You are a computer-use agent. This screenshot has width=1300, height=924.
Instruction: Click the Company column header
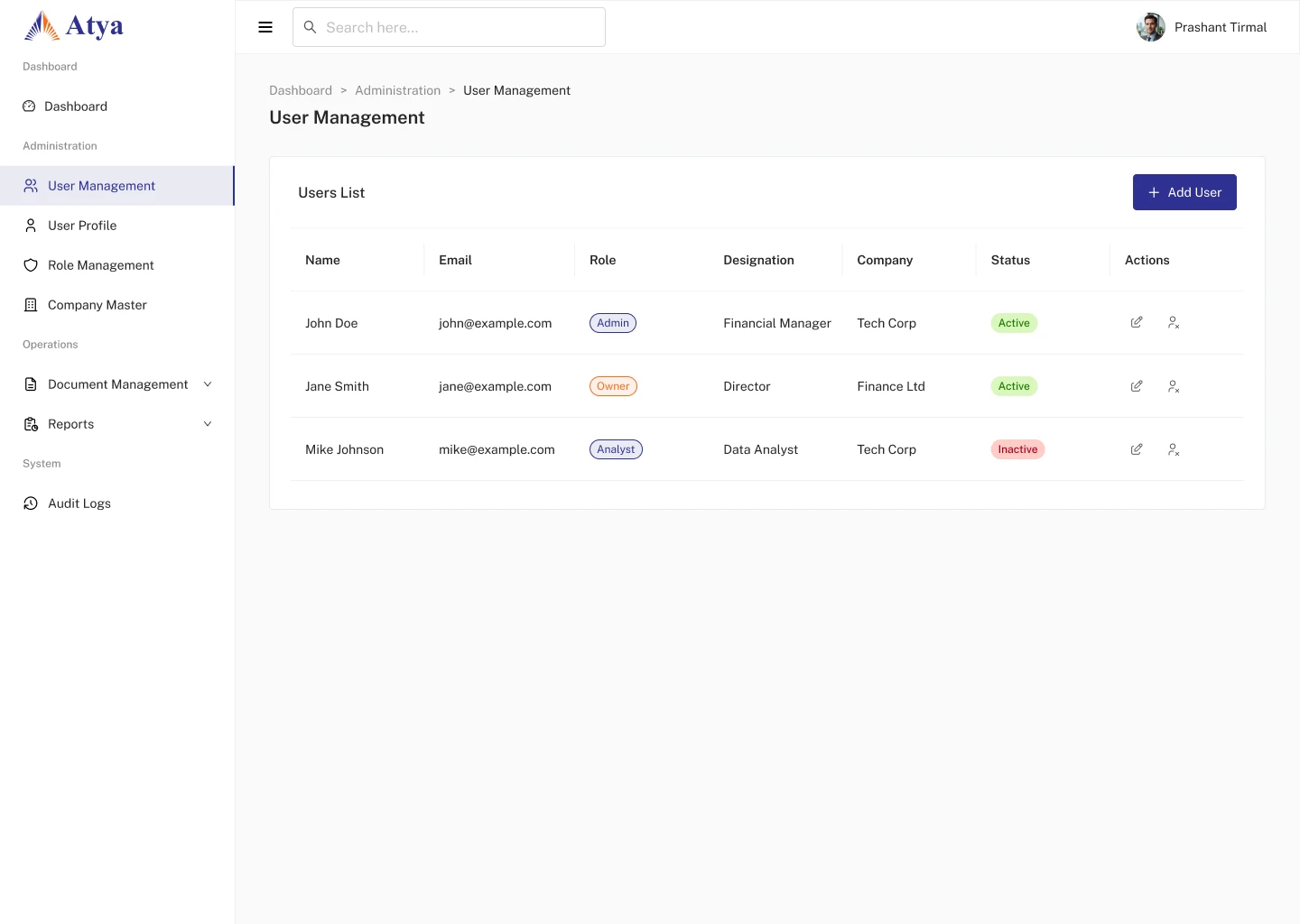885,260
